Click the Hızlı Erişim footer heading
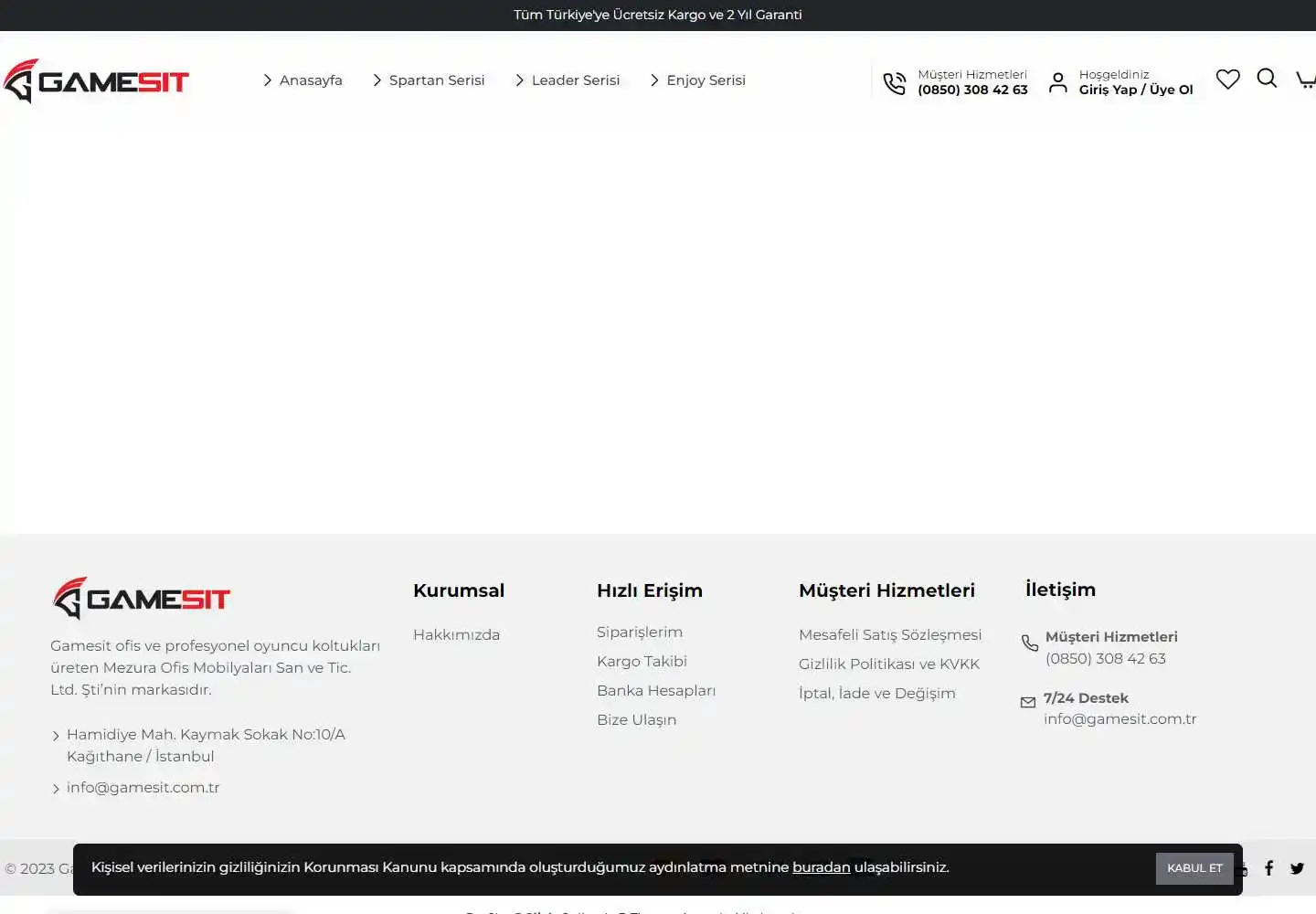The height and width of the screenshot is (914, 1316). point(650,590)
